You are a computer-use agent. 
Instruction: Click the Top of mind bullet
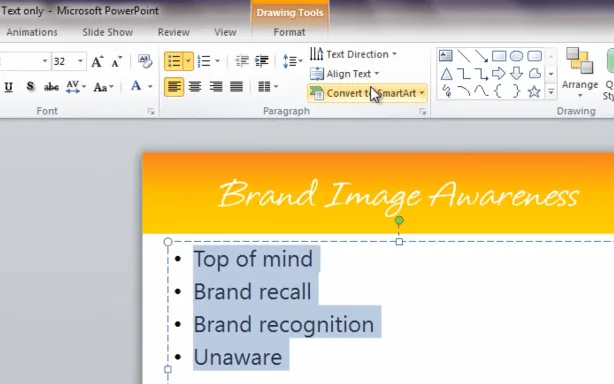(253, 259)
